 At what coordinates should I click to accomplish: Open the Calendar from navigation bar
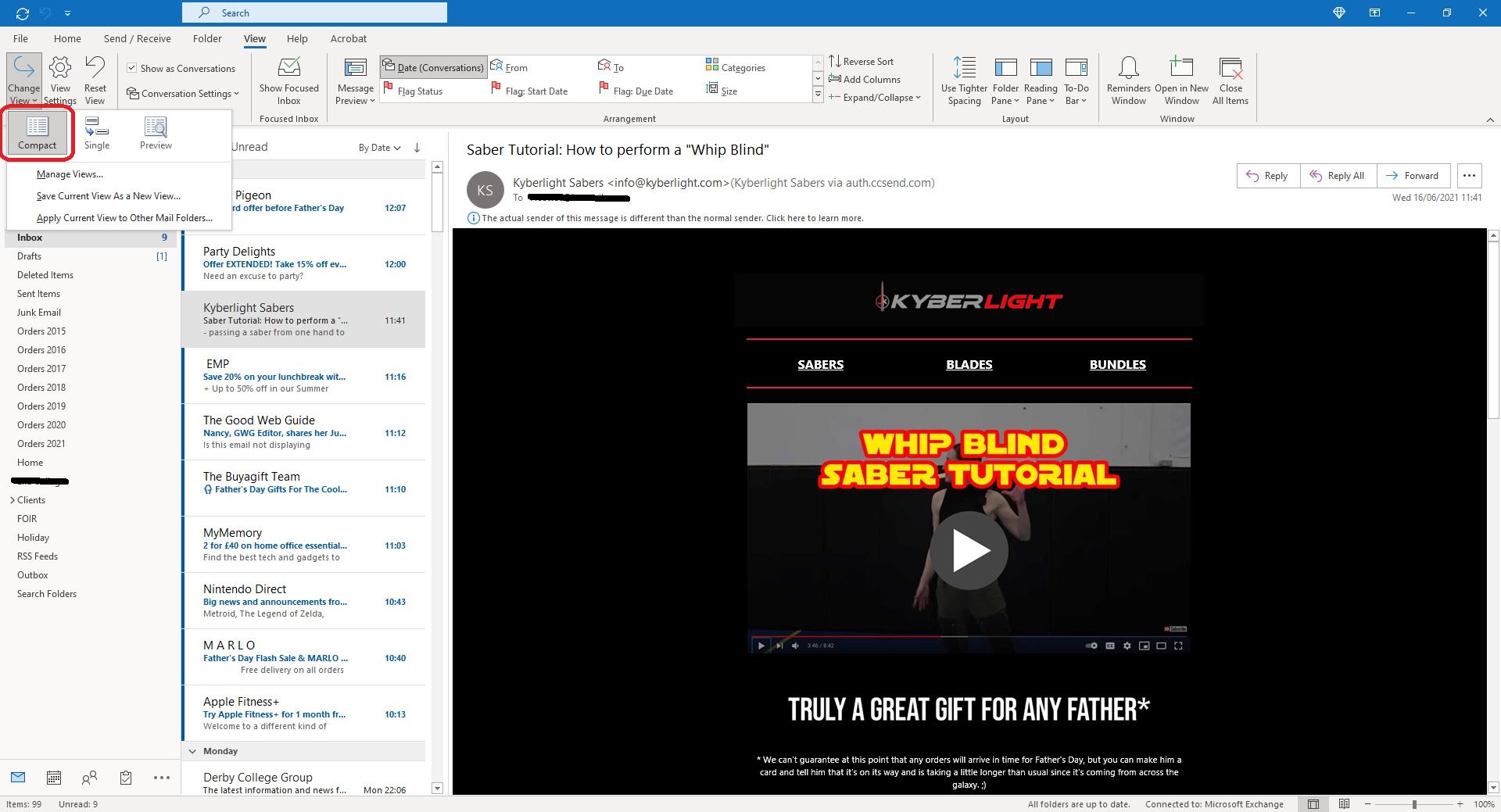pyautogui.click(x=54, y=778)
